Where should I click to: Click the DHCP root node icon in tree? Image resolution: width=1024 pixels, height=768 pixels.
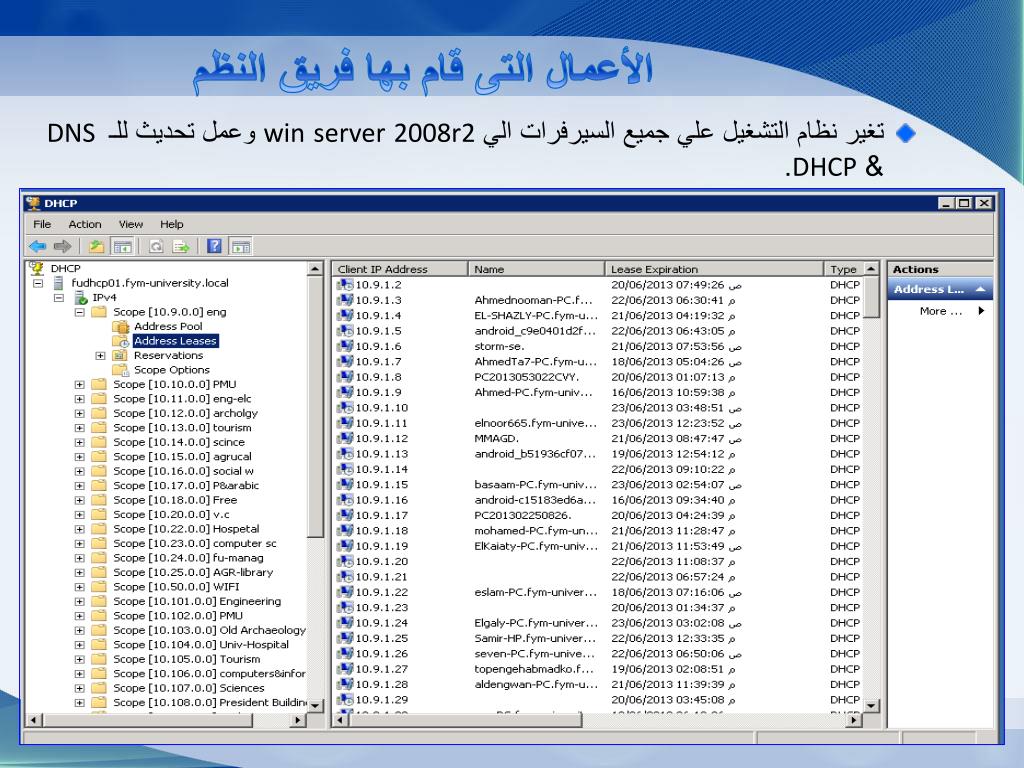pos(36,268)
